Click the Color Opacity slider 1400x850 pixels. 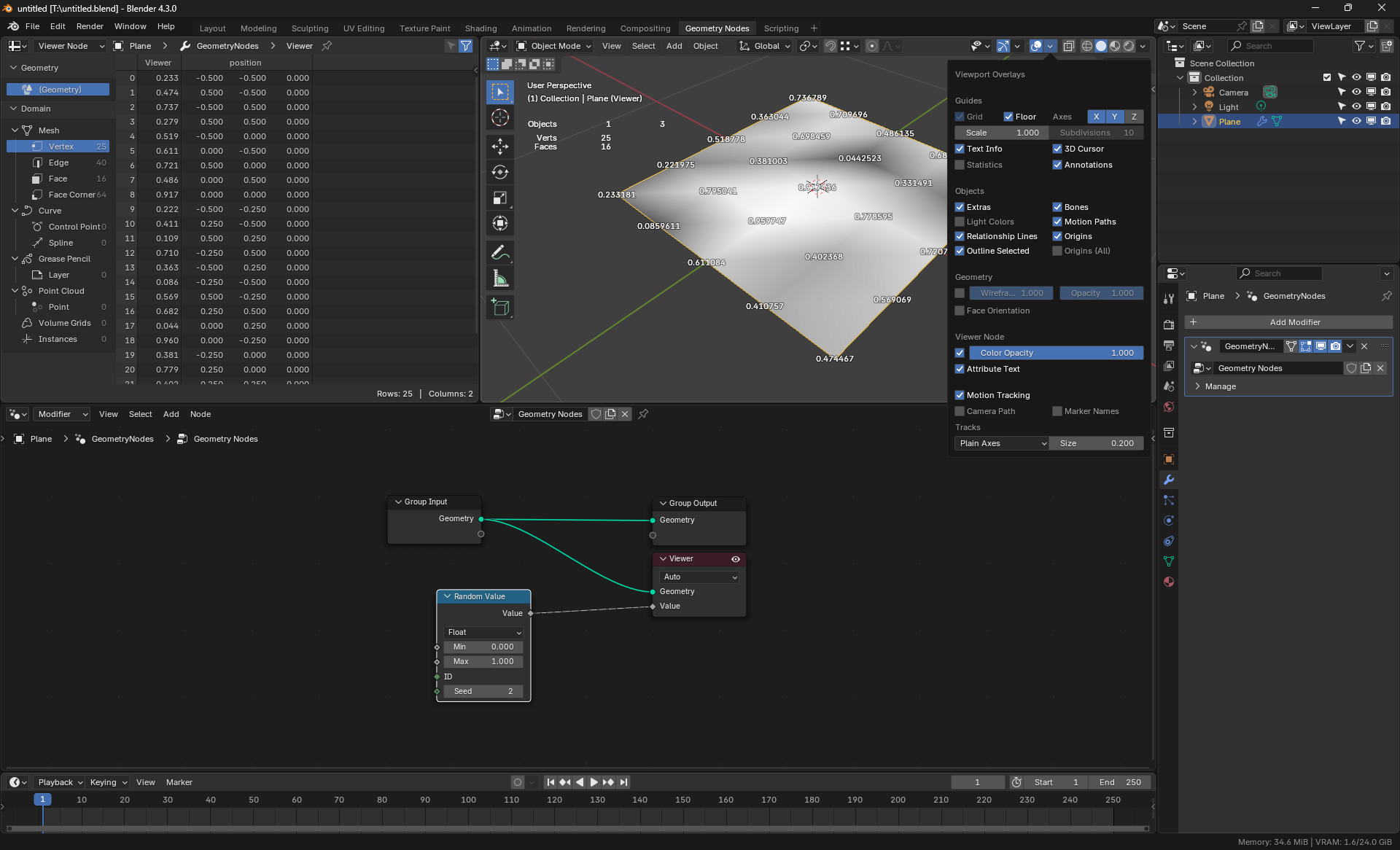click(x=1056, y=353)
